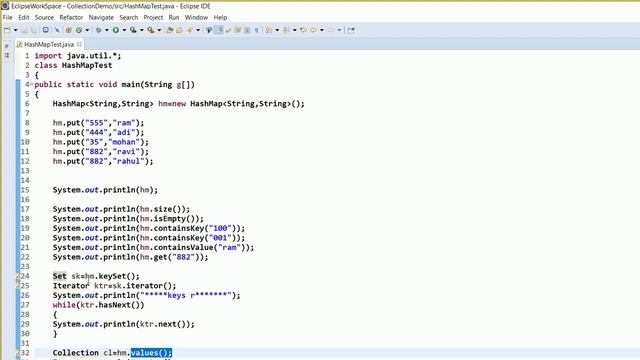Click the New file toolbar icon
Viewport: 640px width, 360px height.
click(x=7, y=30)
